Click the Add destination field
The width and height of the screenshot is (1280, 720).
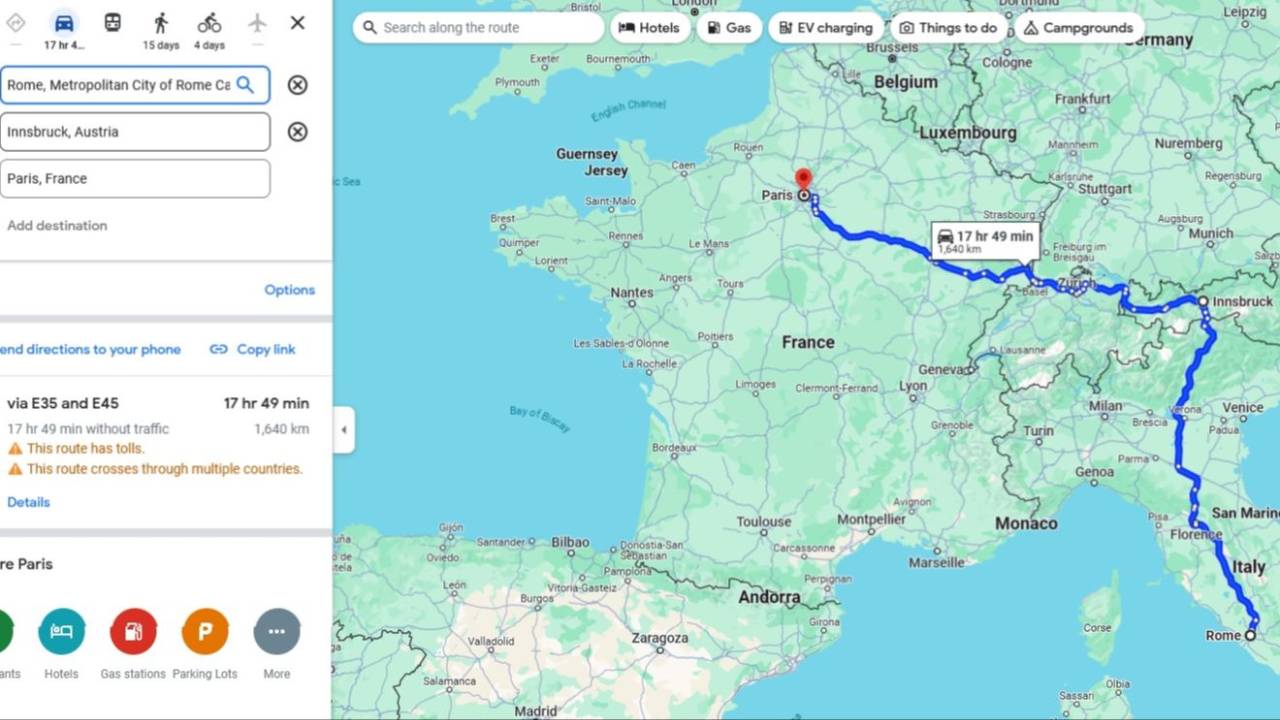57,226
